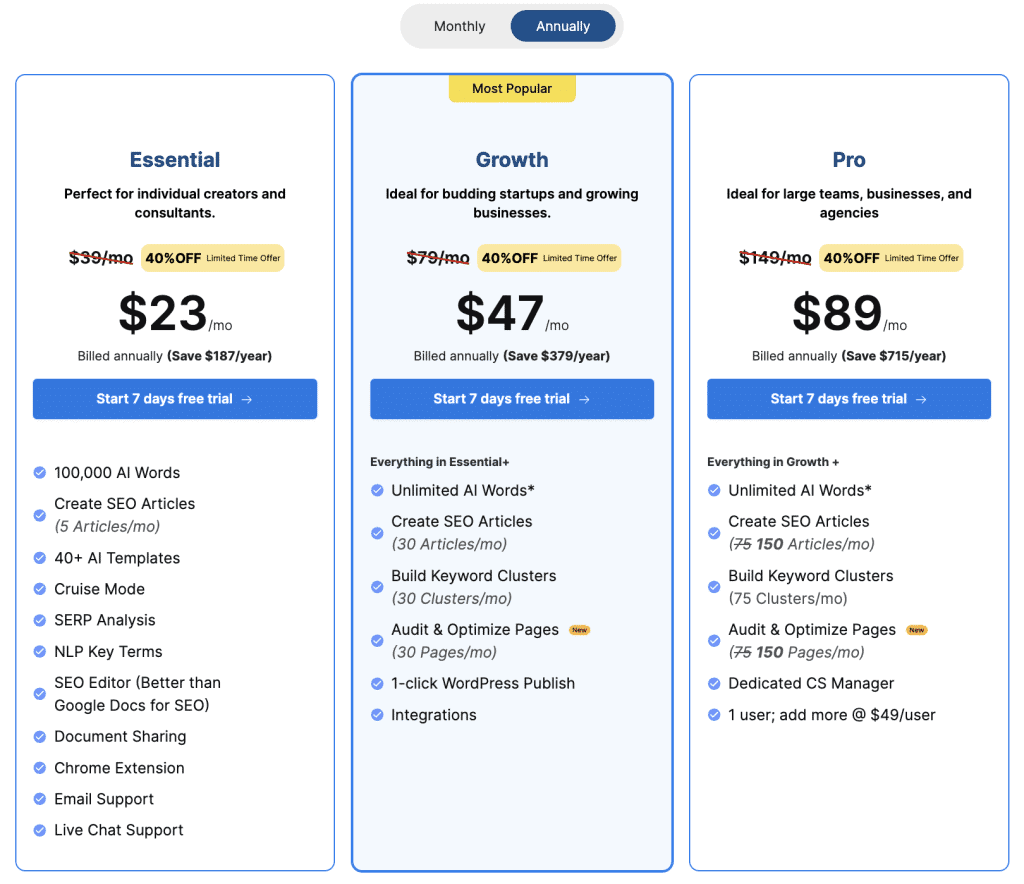Click the Pro plan heading

849,160
